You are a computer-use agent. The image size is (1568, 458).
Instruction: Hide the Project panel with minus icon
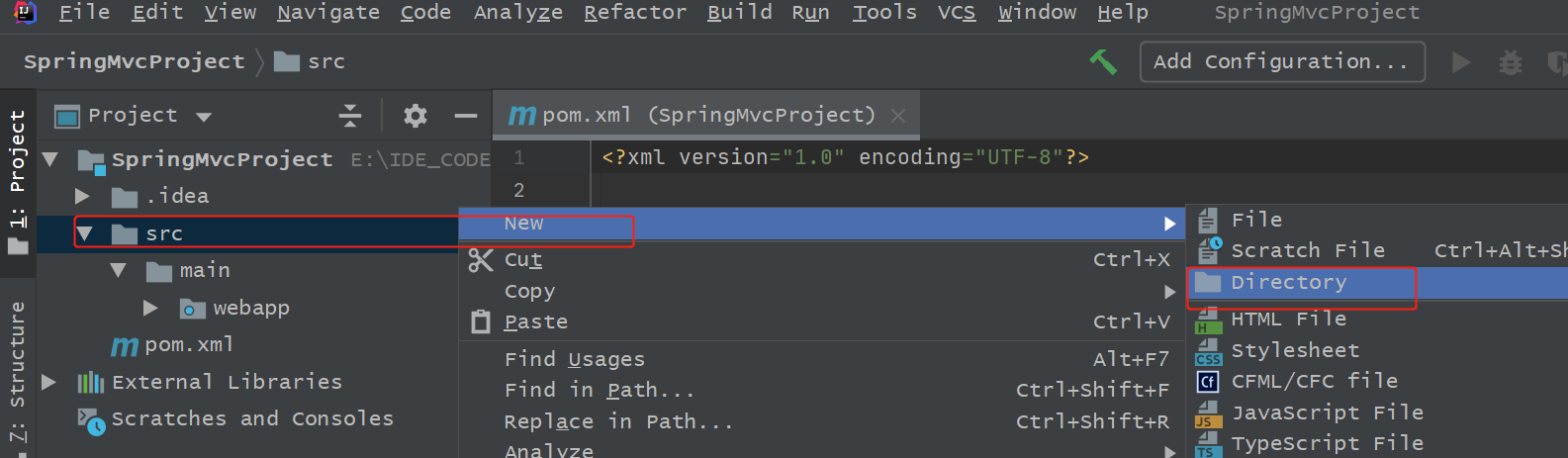[x=466, y=116]
